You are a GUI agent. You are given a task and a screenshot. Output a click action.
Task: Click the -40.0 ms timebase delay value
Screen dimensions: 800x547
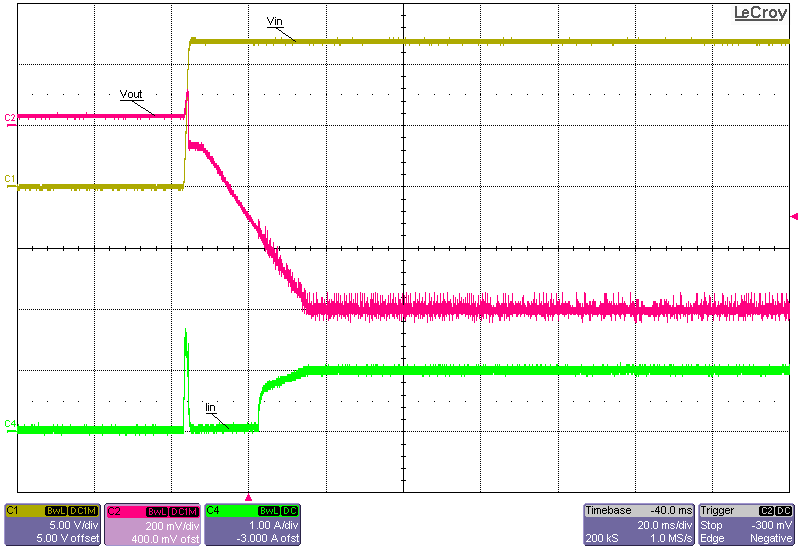(x=671, y=511)
